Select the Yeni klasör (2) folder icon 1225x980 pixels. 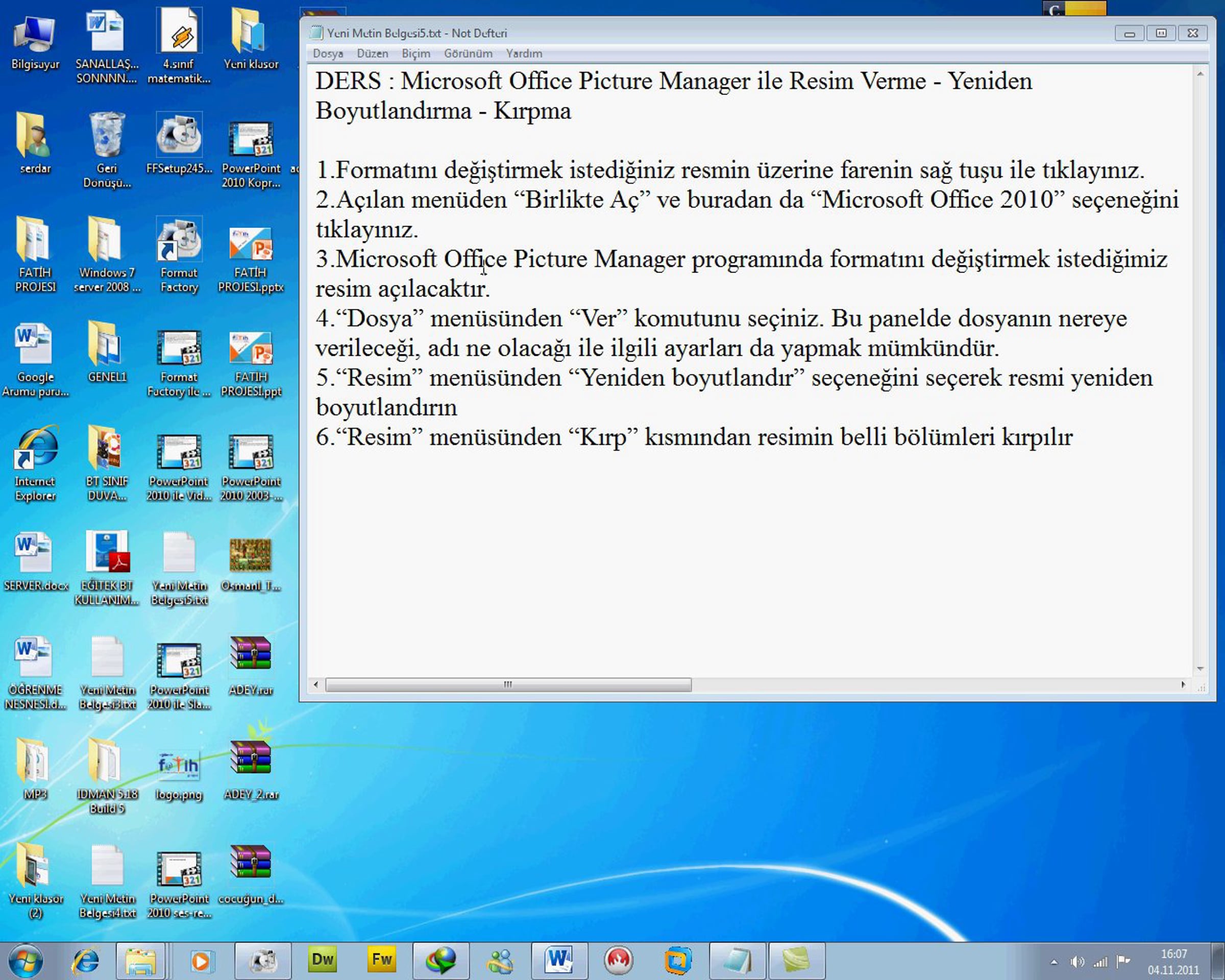[35, 880]
